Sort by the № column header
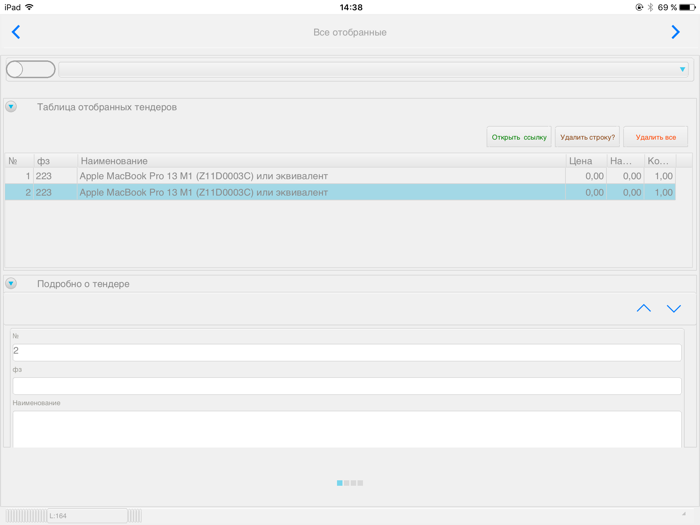Screen dimensions: 700x525 coord(19,161)
